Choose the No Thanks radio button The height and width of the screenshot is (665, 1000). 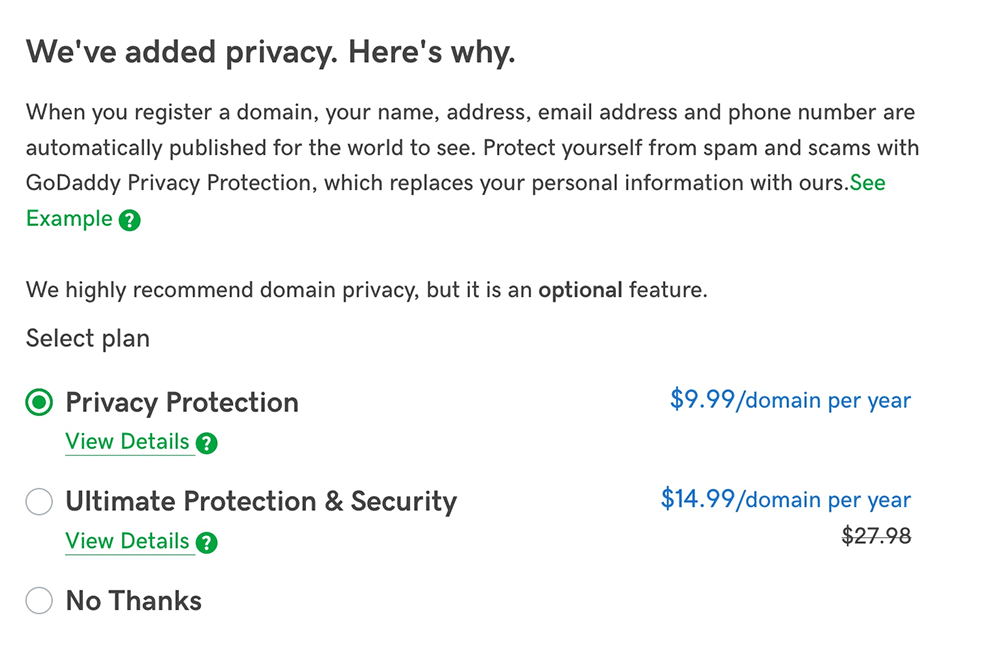[x=39, y=601]
